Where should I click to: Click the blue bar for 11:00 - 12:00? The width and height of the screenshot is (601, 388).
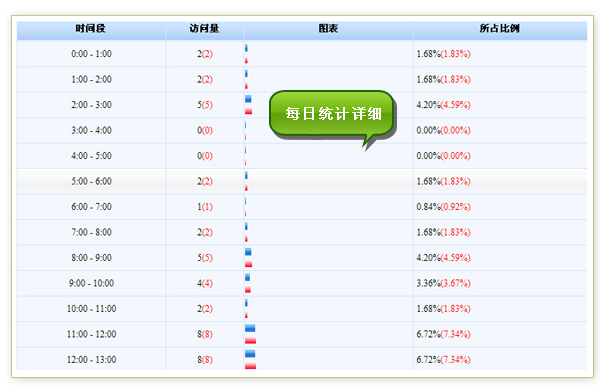(250, 328)
